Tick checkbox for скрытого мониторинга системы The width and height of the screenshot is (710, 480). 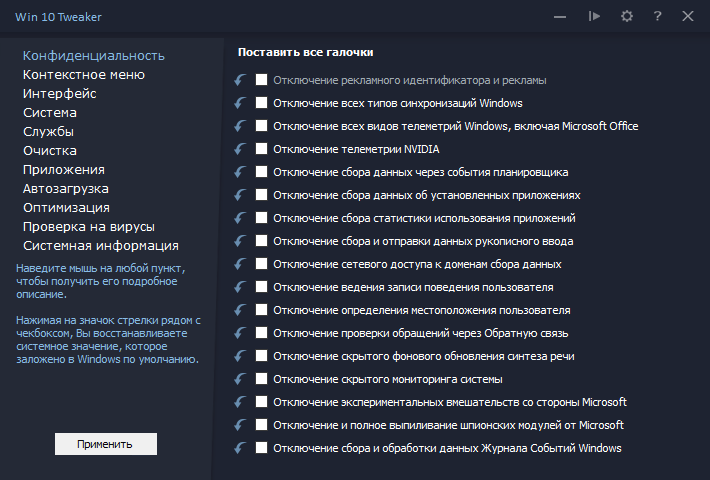(x=262, y=379)
